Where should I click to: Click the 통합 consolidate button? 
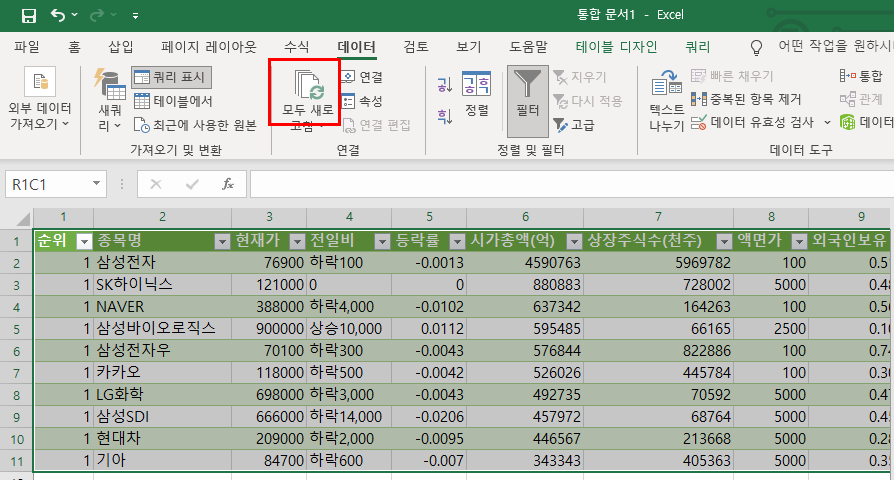pyautogui.click(x=861, y=76)
